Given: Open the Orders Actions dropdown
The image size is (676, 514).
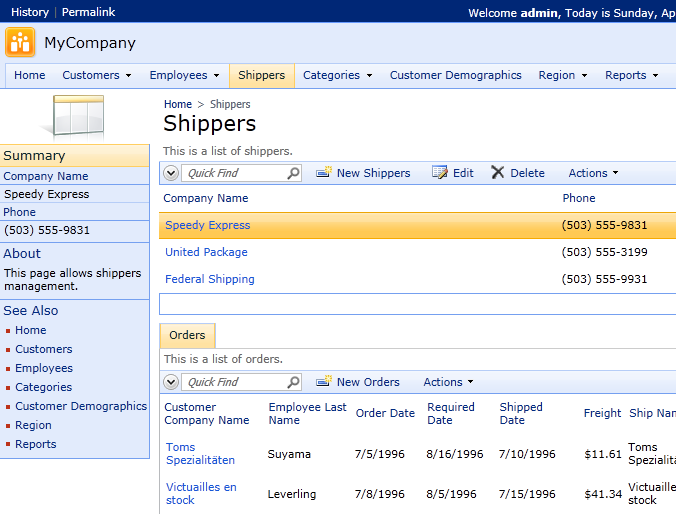Looking at the screenshot, I should [x=448, y=382].
